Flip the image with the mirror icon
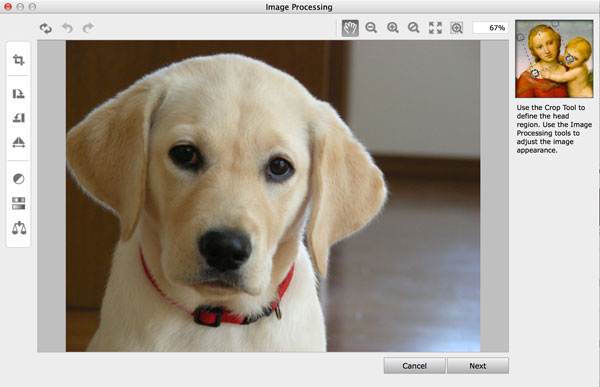600x387 pixels. tap(18, 142)
